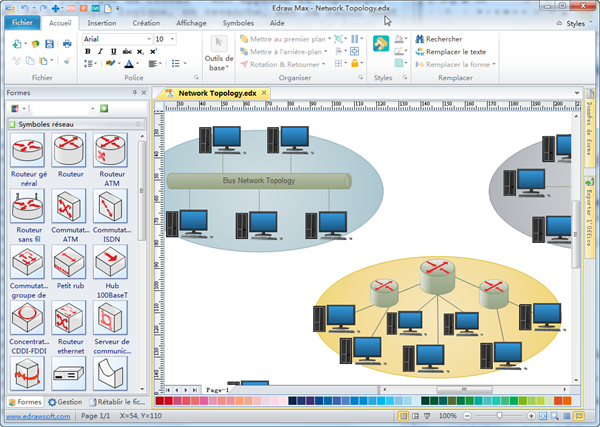Choose the Commutateur ISDN symbol
Viewport: 600px width, 427px height.
point(110,207)
